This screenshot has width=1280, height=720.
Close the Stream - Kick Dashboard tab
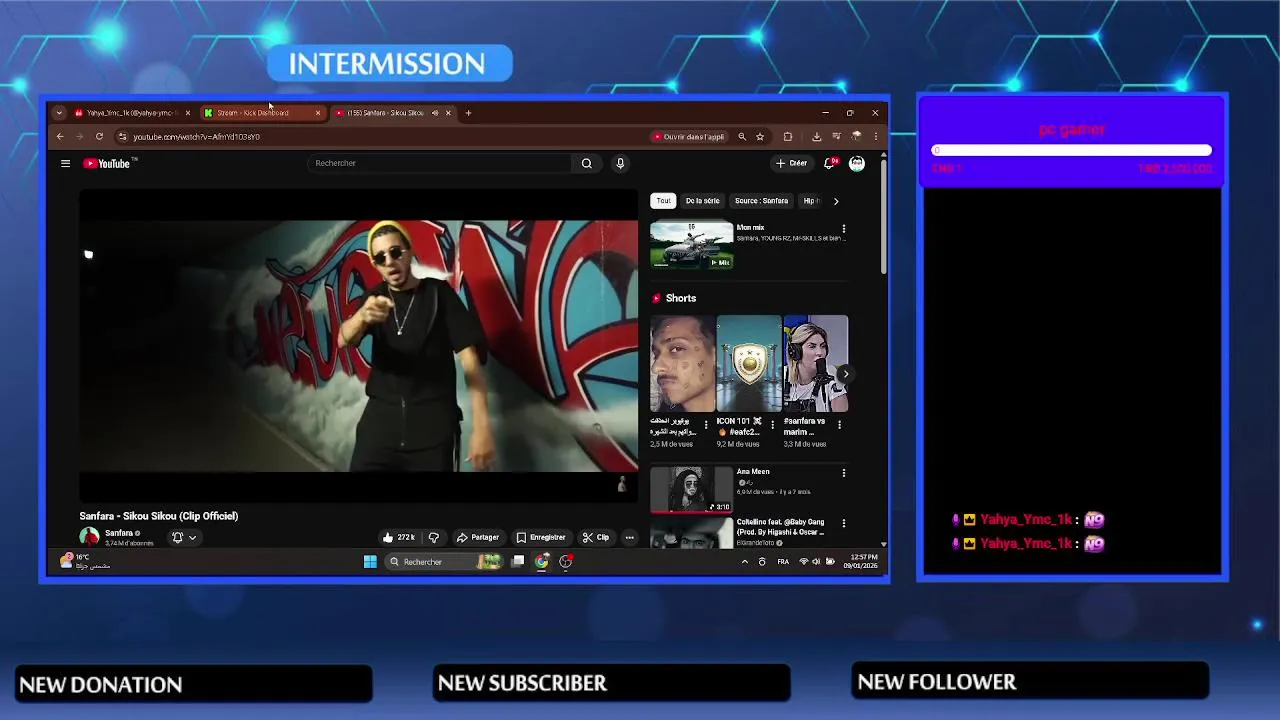point(318,113)
